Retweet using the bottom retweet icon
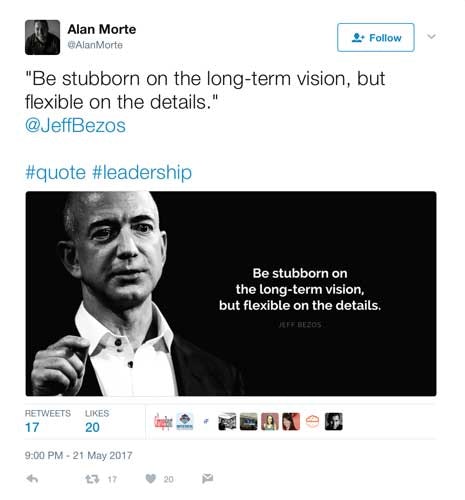The image size is (465, 500). tap(92, 479)
